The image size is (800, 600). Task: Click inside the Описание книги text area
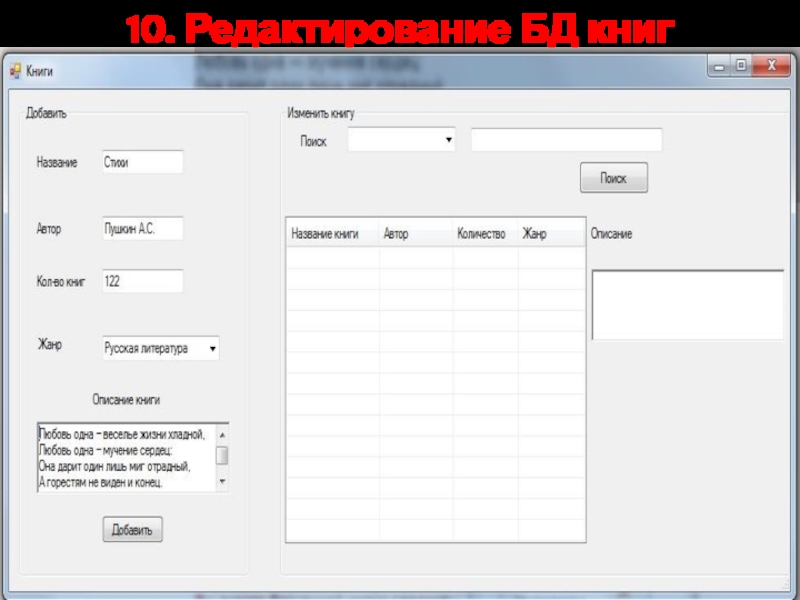[125, 458]
